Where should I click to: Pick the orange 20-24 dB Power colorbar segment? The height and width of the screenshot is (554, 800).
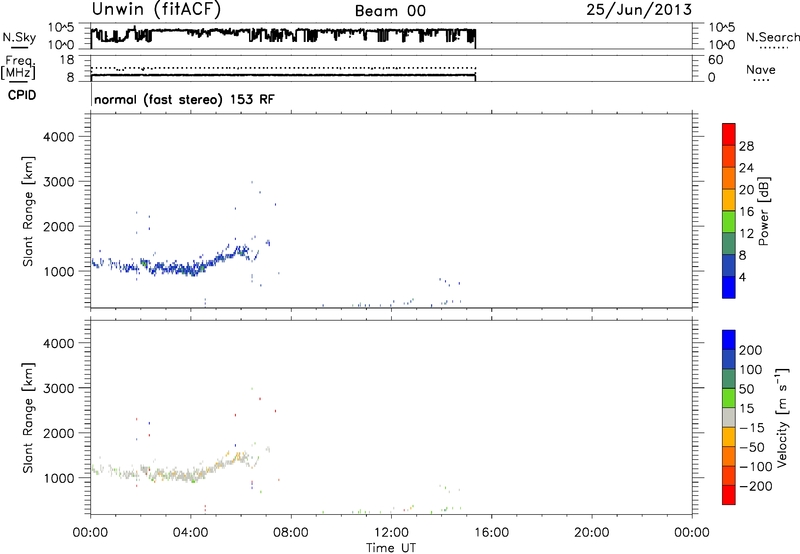[729, 178]
